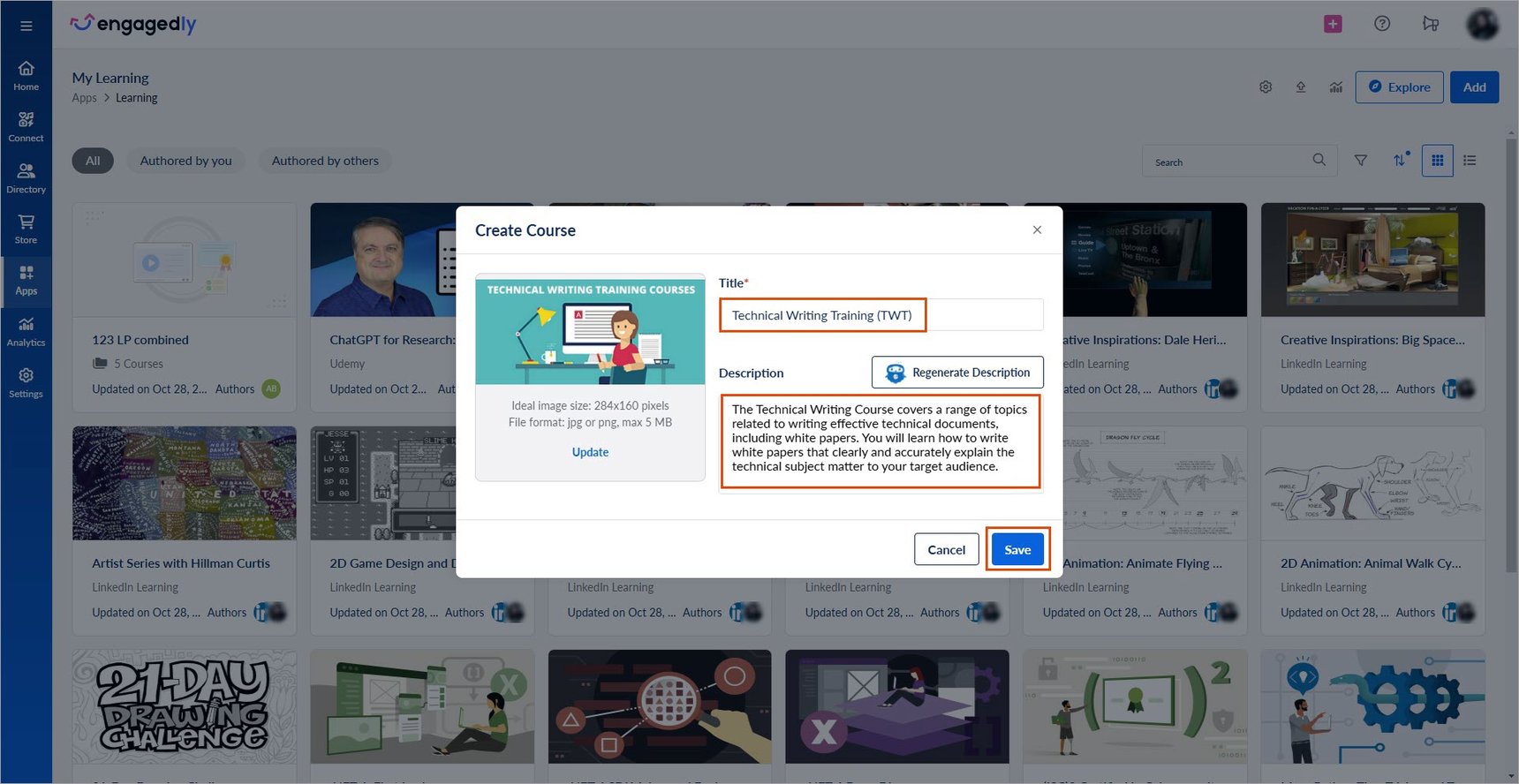
Task: Open the hamburger navigation menu
Action: (x=26, y=26)
